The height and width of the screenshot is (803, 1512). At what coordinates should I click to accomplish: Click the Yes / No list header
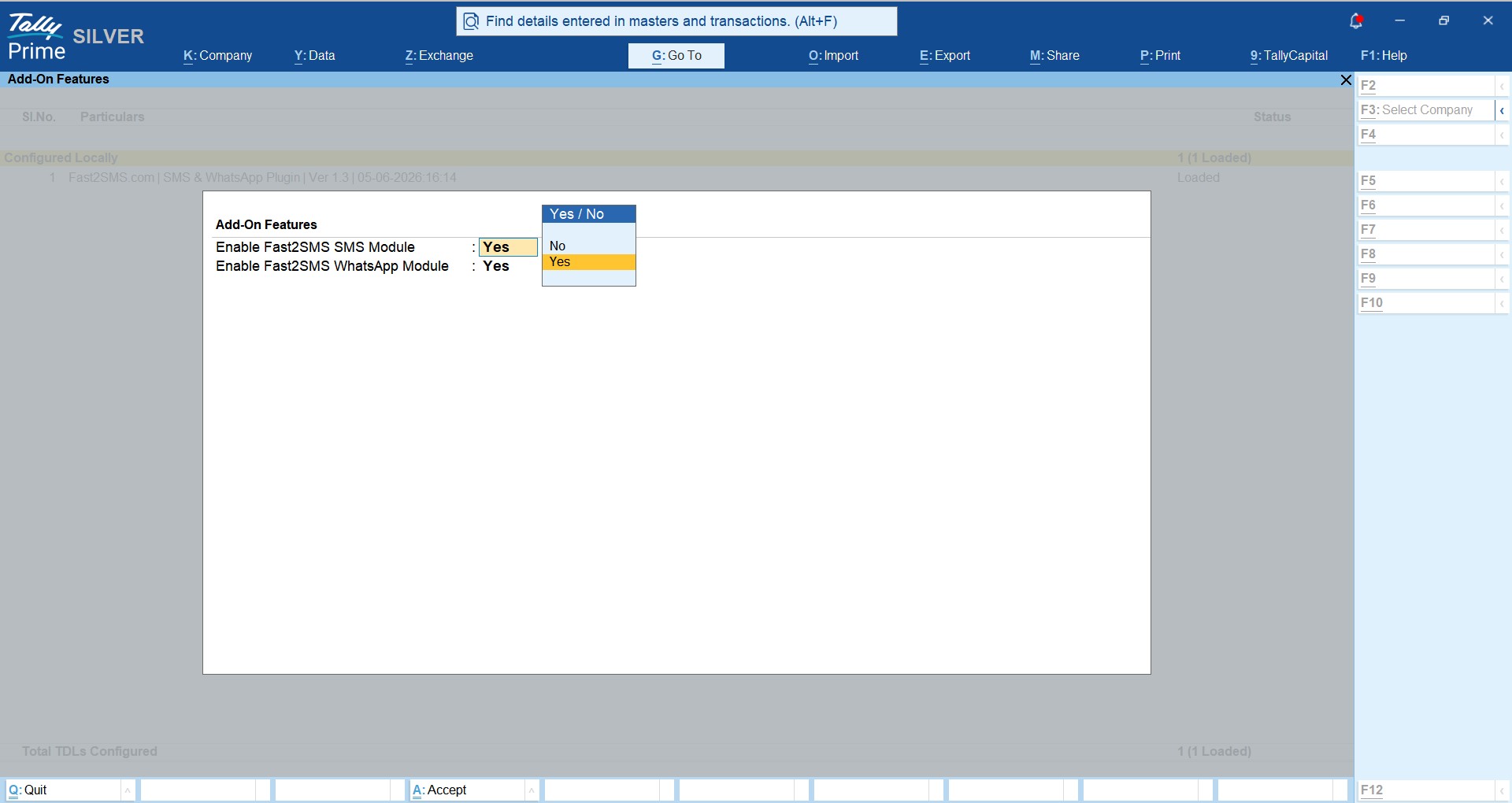588,214
